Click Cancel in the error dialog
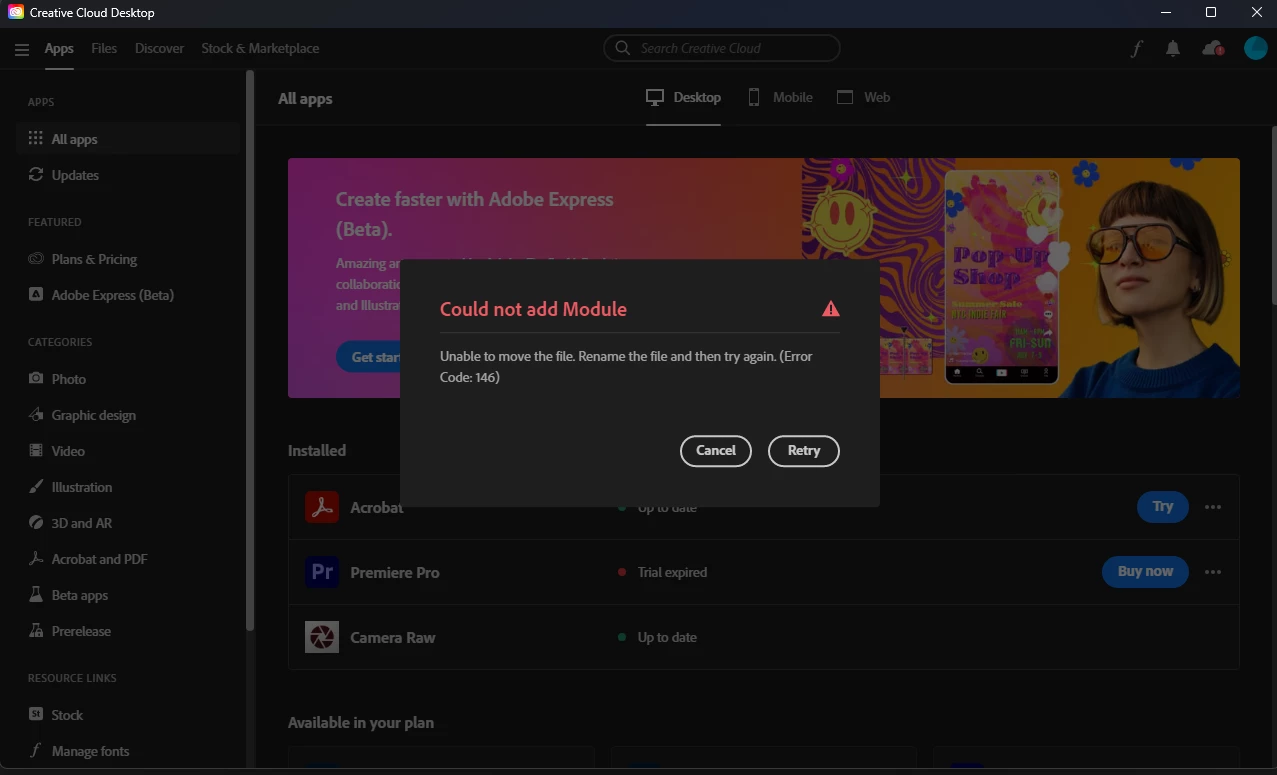This screenshot has height=775, width=1277. (716, 450)
